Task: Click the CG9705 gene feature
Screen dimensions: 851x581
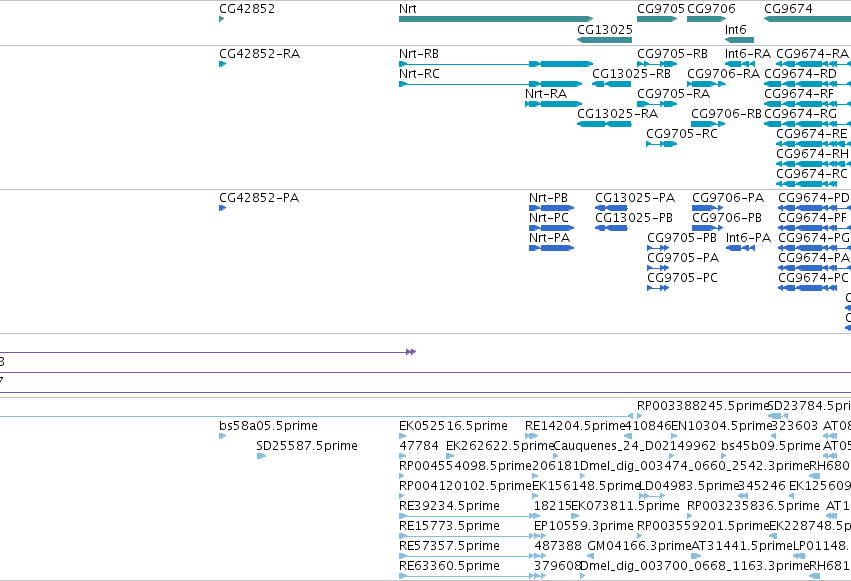Action: 657,20
